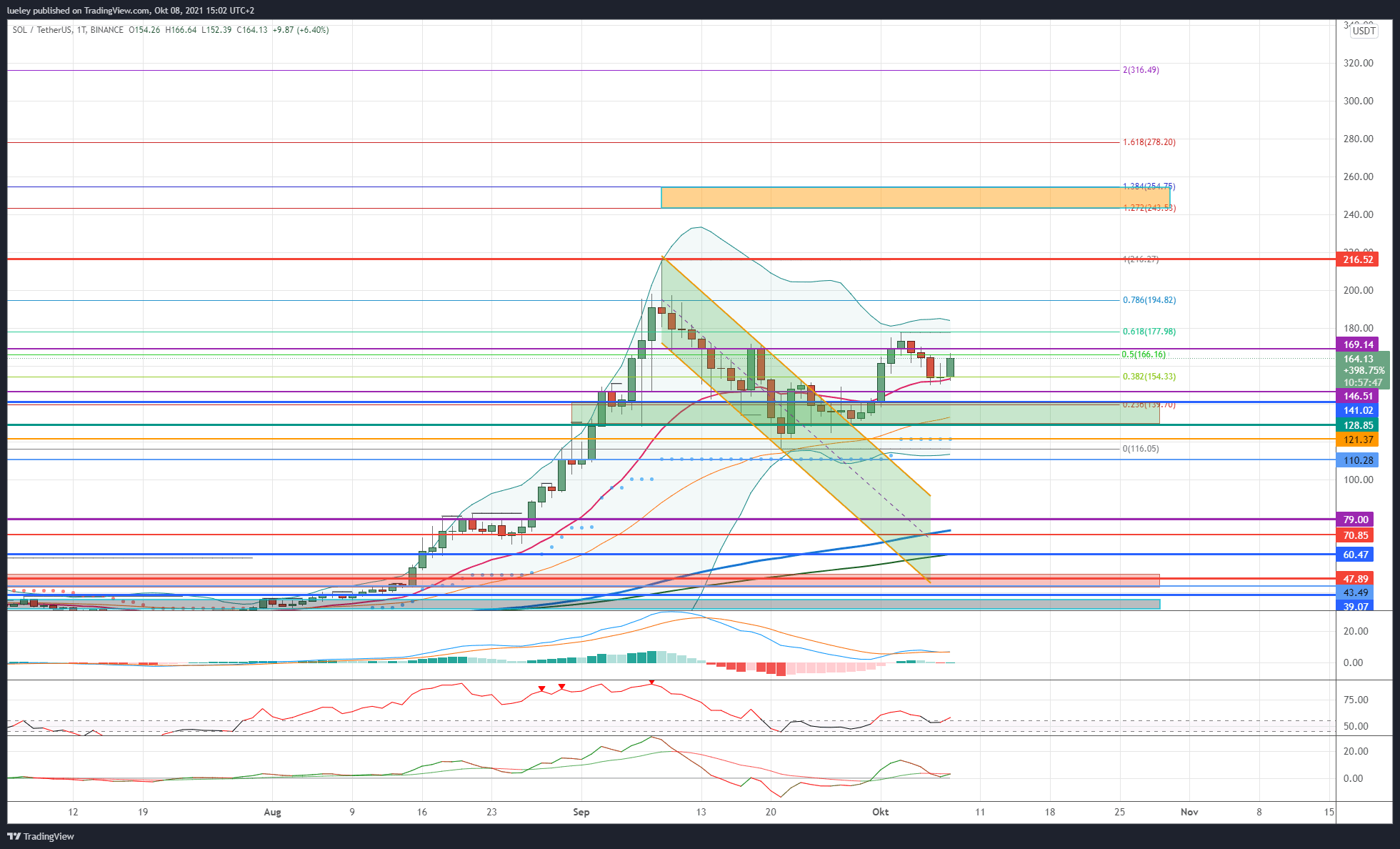
Task: Click the Fibonacci 0.236(139.70) level label
Action: [1149, 404]
